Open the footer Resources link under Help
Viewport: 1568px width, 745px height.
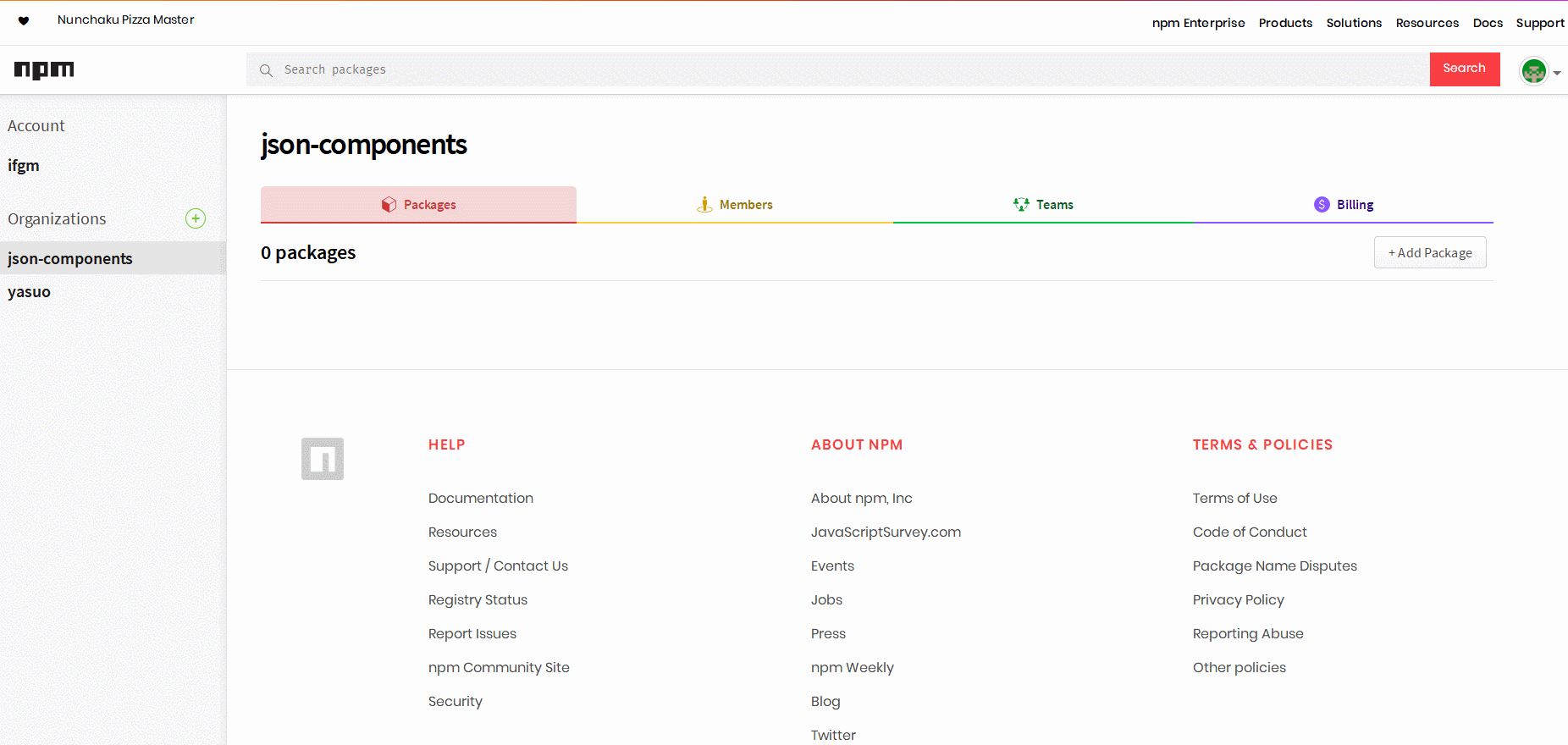pos(462,532)
